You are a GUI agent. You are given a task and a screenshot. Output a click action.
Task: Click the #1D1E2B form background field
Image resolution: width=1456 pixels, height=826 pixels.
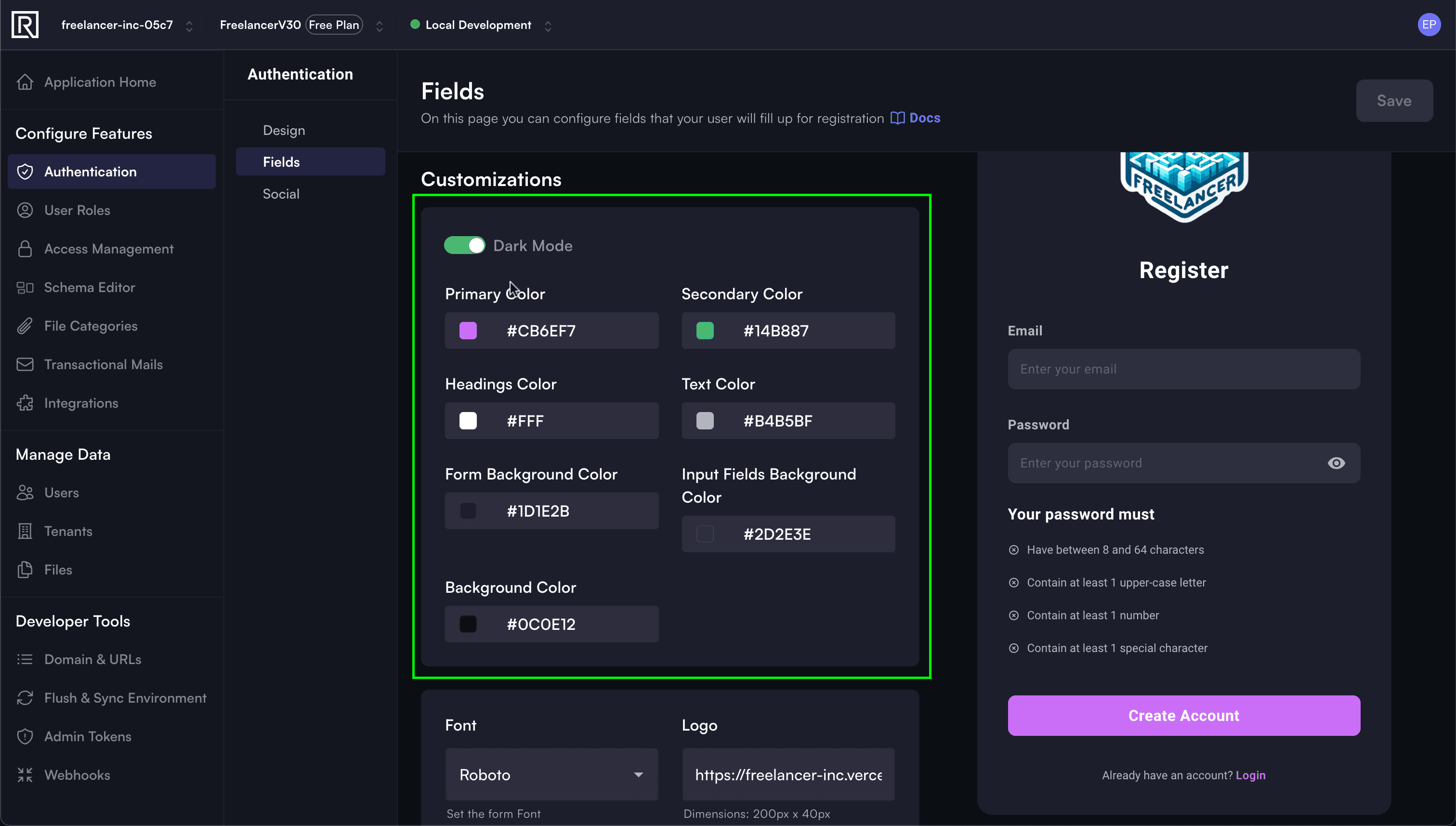(551, 511)
